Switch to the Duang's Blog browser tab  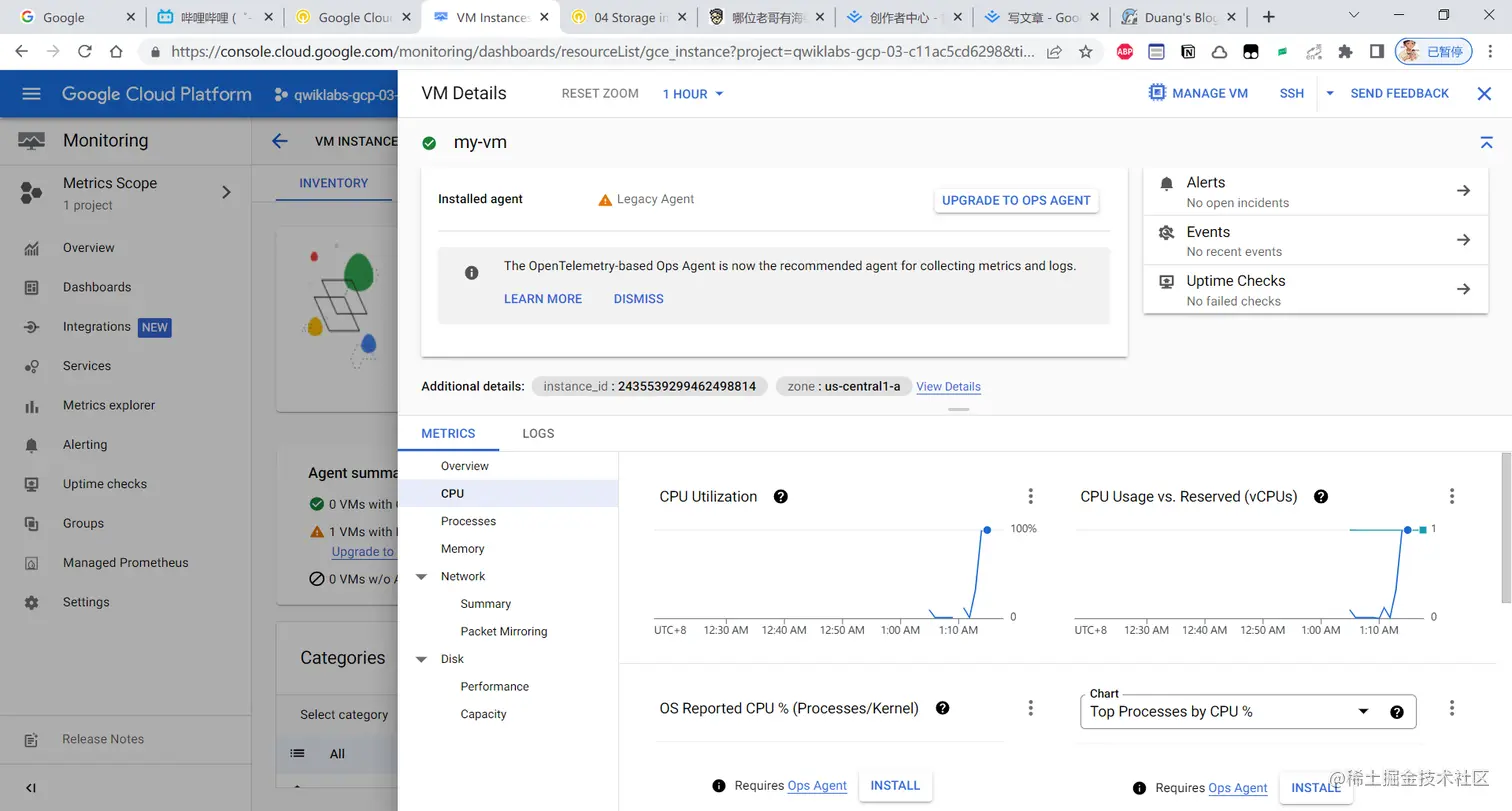pos(1180,17)
